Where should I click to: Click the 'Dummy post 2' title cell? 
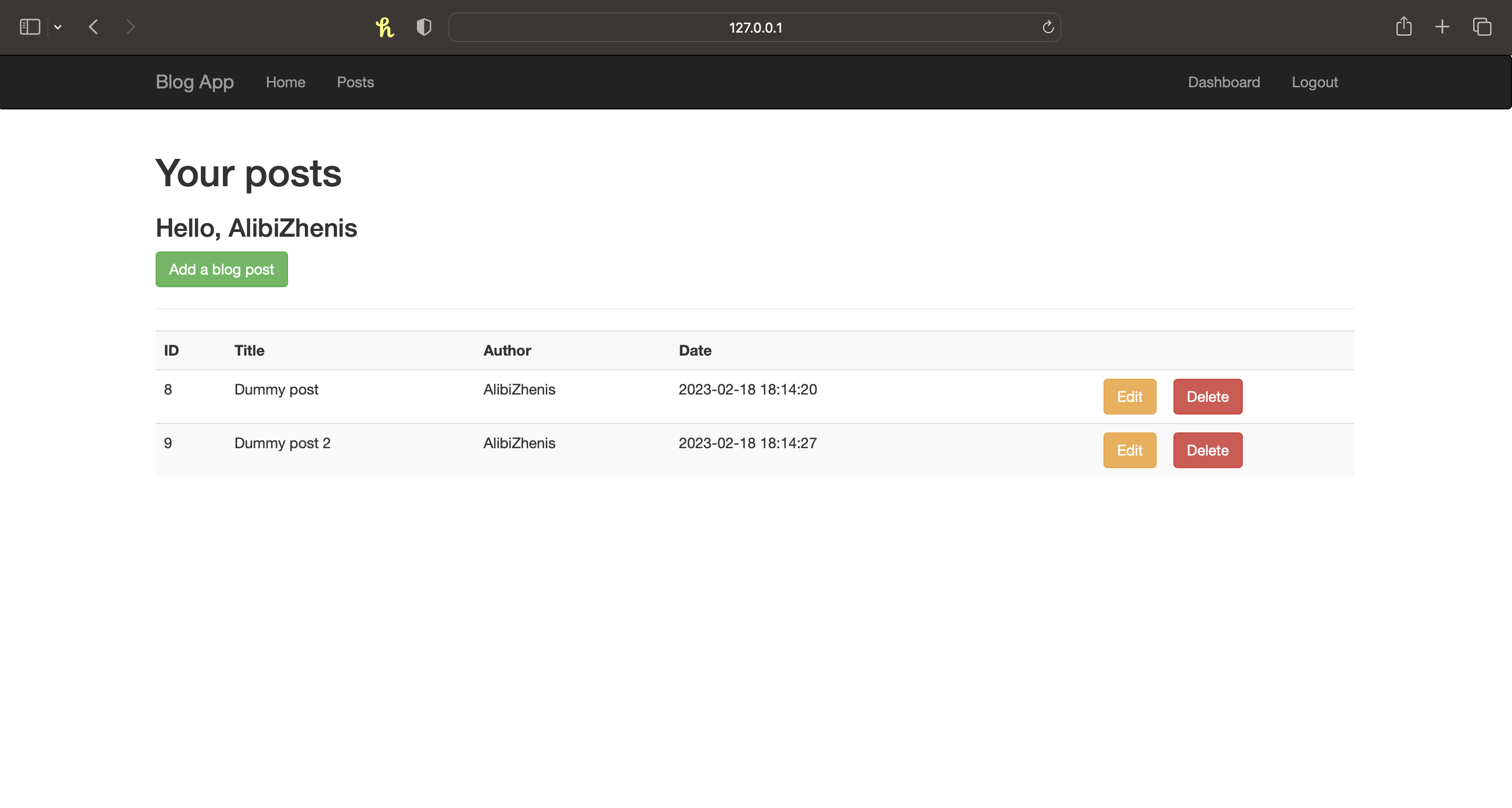pyautogui.click(x=282, y=443)
